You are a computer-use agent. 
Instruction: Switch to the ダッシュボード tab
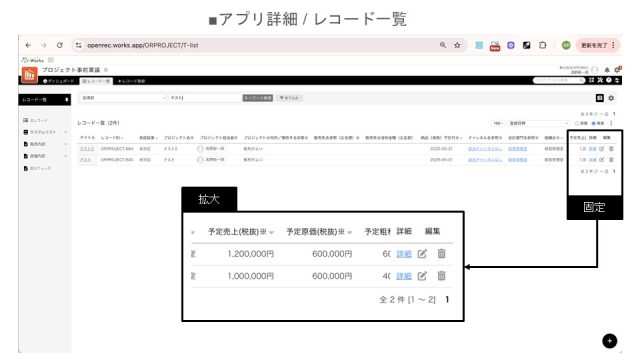[x=58, y=81]
